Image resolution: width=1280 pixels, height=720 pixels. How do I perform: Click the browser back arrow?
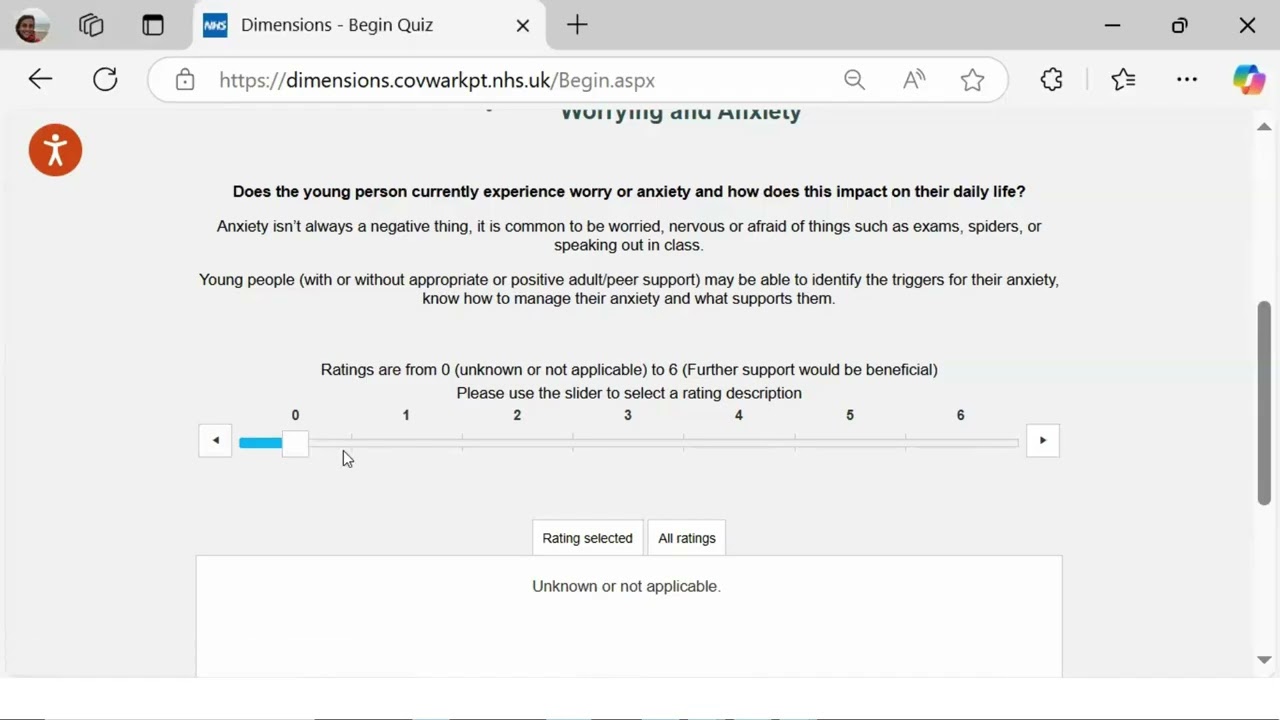point(40,80)
